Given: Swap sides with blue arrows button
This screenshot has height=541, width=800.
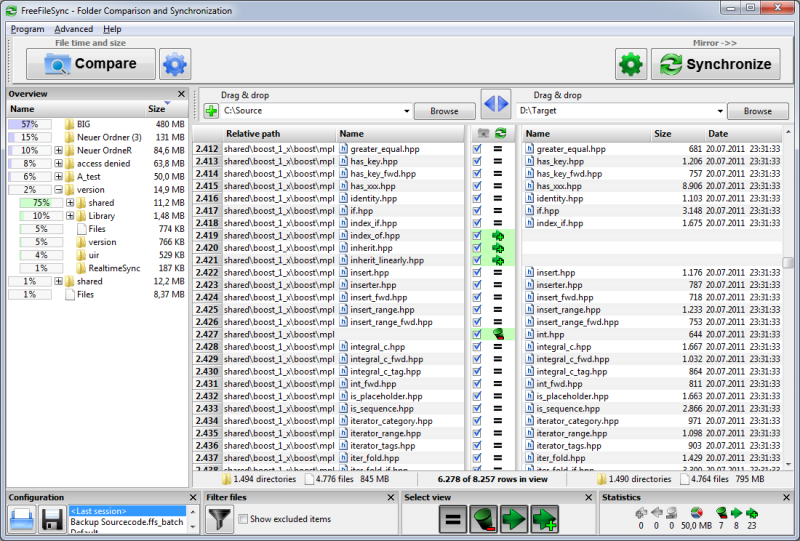Looking at the screenshot, I should coord(496,104).
